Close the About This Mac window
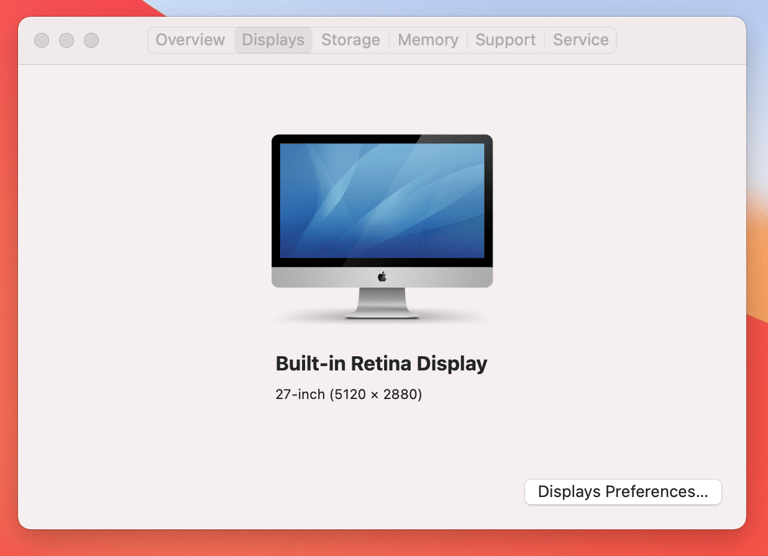This screenshot has height=556, width=768. coord(42,40)
